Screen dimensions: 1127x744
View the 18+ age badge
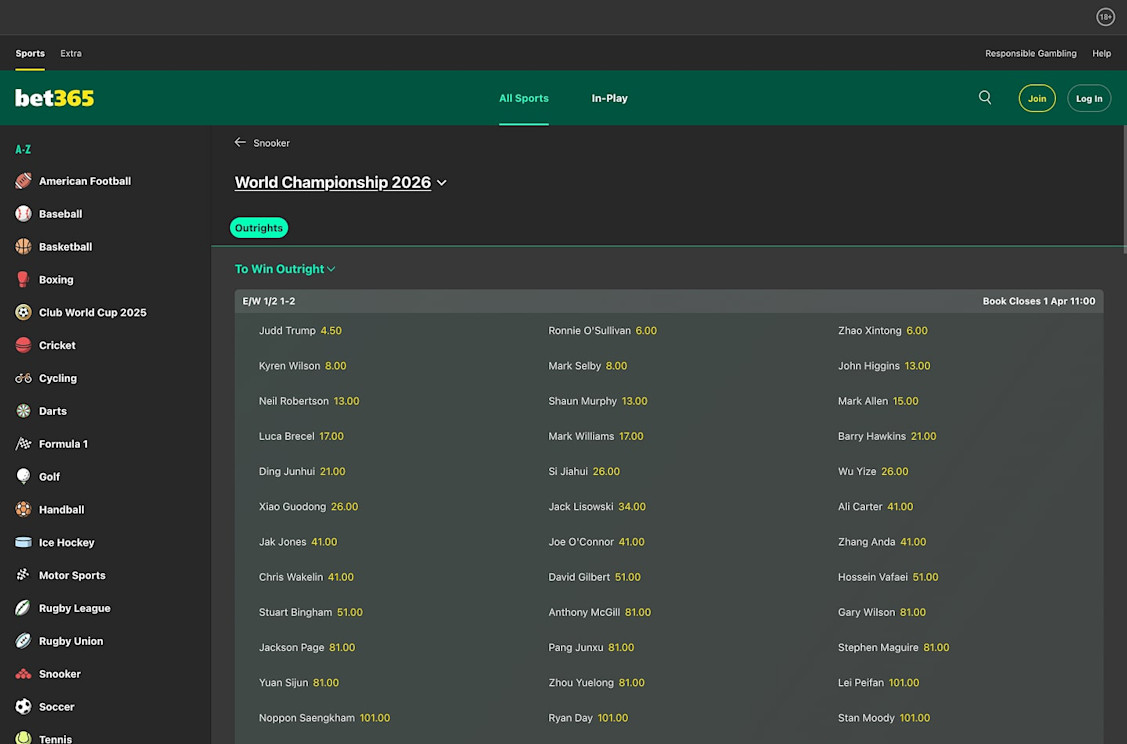pos(1105,17)
